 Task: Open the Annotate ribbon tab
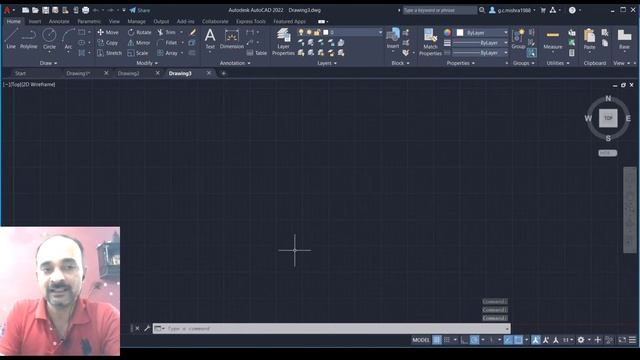point(59,21)
